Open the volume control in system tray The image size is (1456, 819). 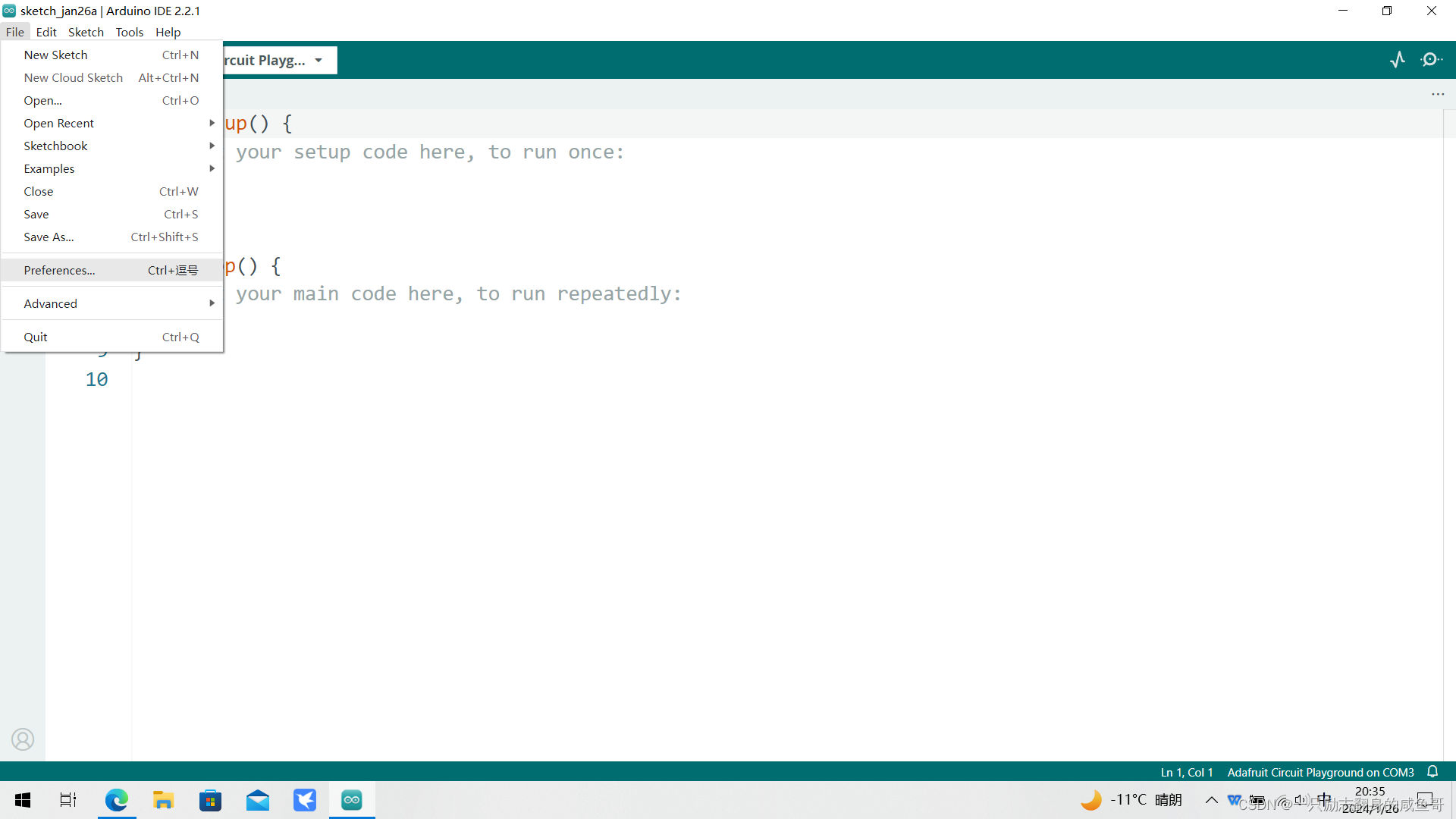pyautogui.click(x=1302, y=800)
